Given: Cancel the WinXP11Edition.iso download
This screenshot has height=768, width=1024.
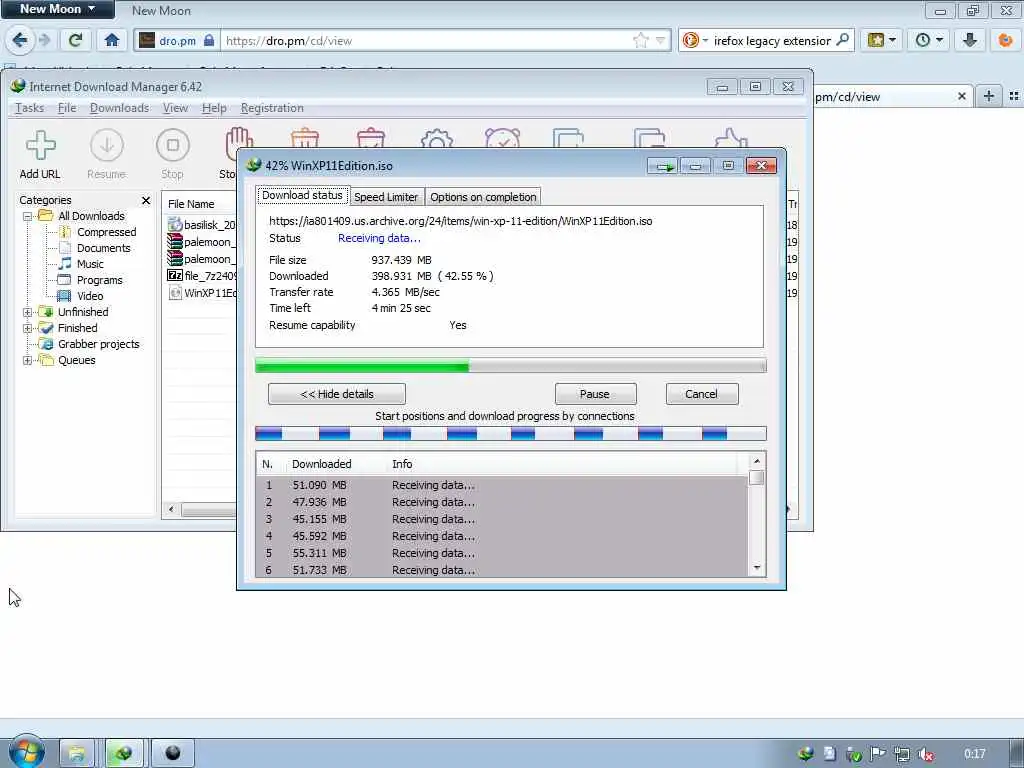Looking at the screenshot, I should point(701,394).
